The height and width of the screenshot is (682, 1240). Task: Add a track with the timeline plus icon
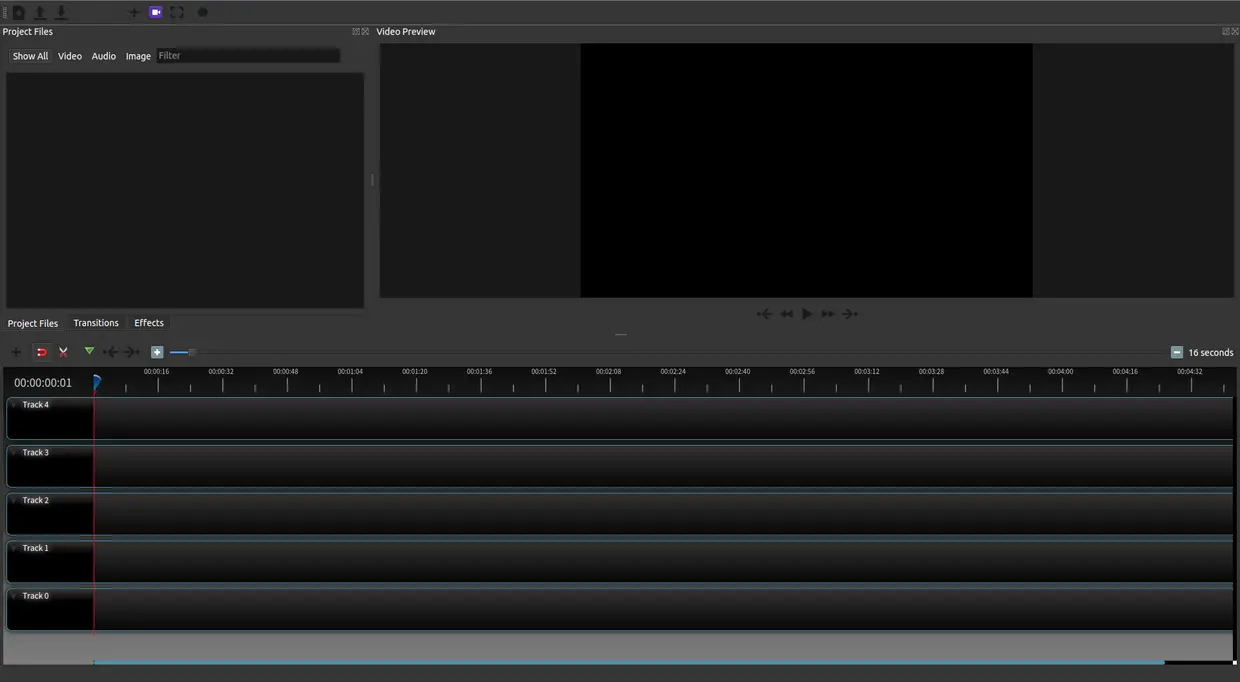point(16,352)
